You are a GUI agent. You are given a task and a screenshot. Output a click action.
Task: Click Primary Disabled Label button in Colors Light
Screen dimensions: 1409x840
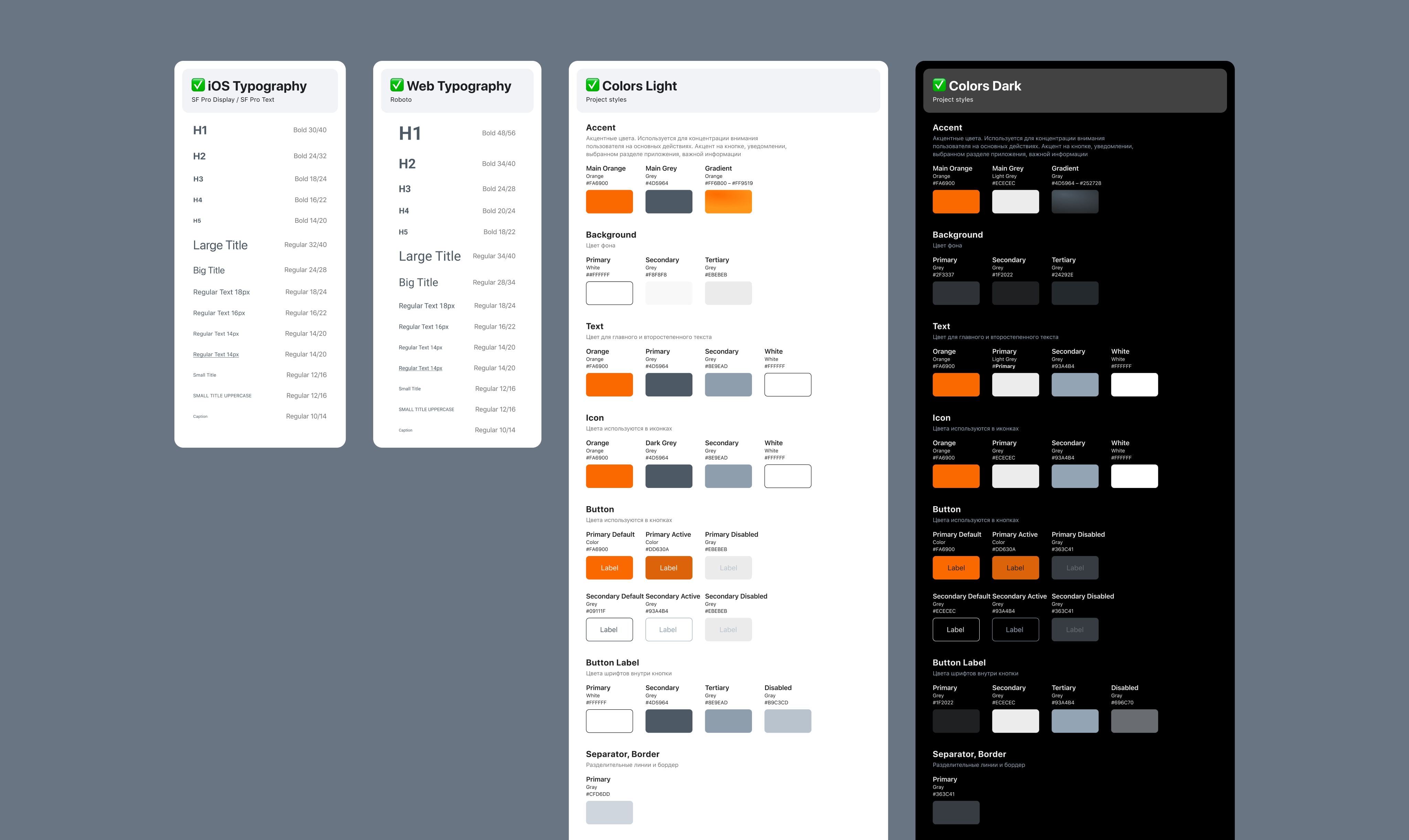coord(728,568)
